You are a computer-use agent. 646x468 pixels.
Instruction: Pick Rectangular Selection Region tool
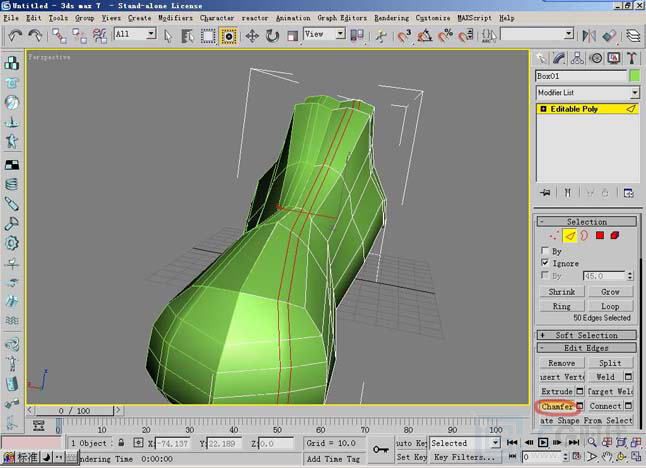point(208,36)
